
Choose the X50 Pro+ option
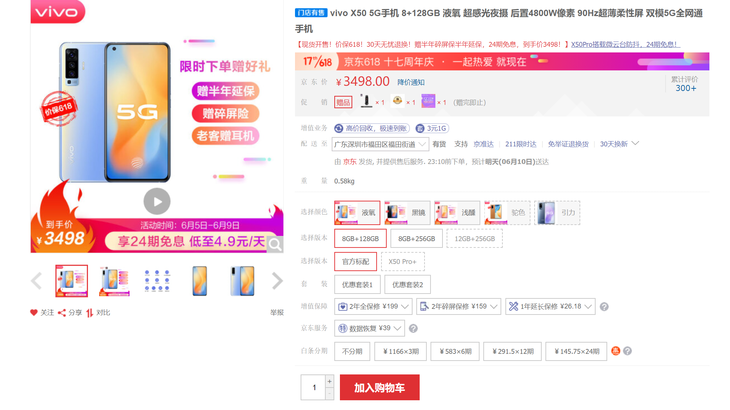coord(402,262)
